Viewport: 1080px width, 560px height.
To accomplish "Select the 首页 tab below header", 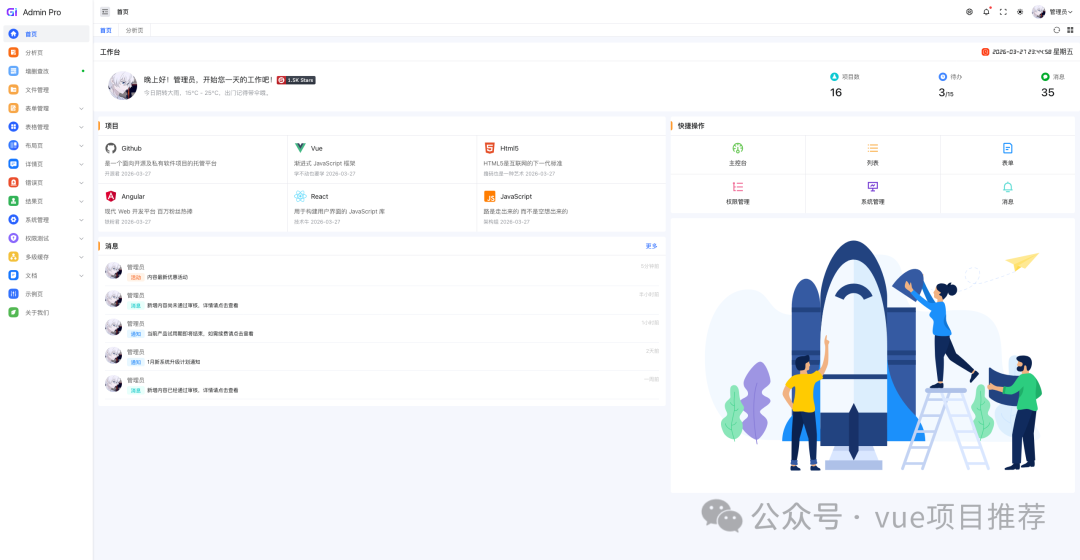I will [x=105, y=30].
